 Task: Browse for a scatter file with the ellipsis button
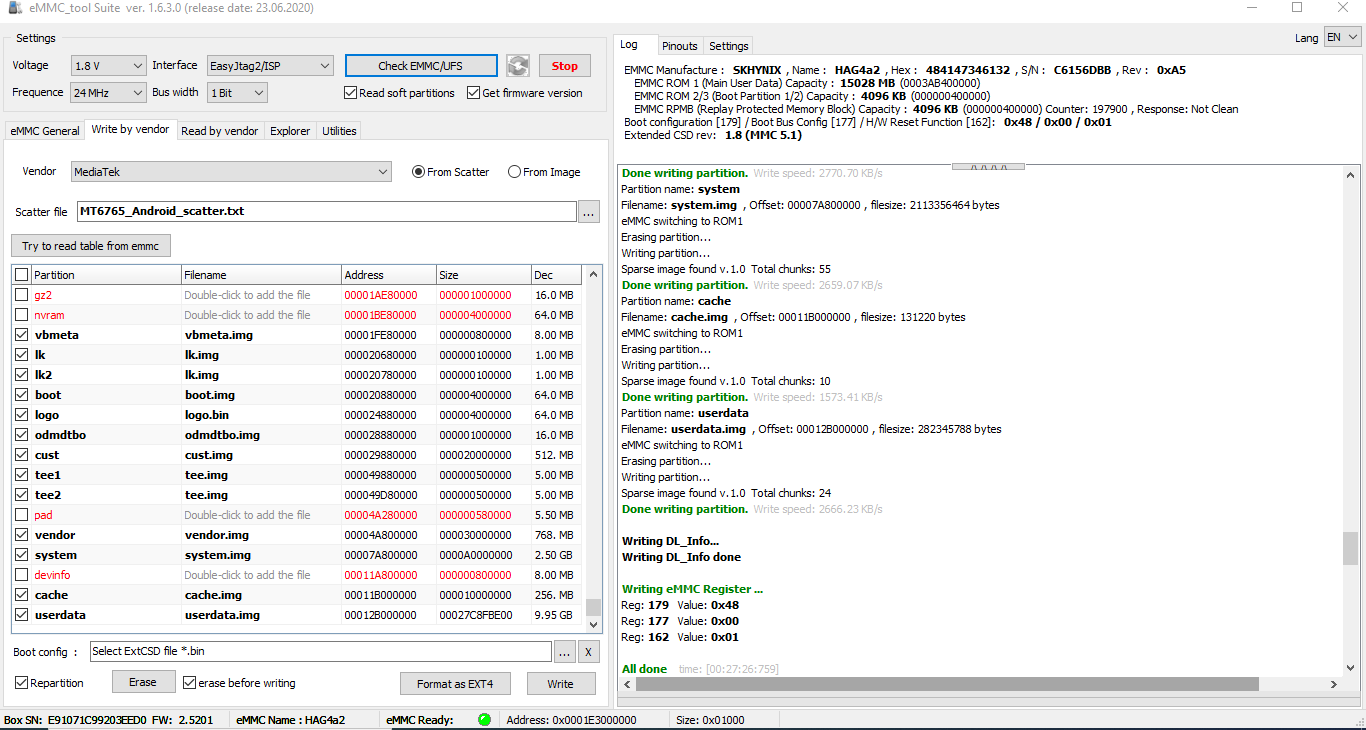tap(588, 212)
